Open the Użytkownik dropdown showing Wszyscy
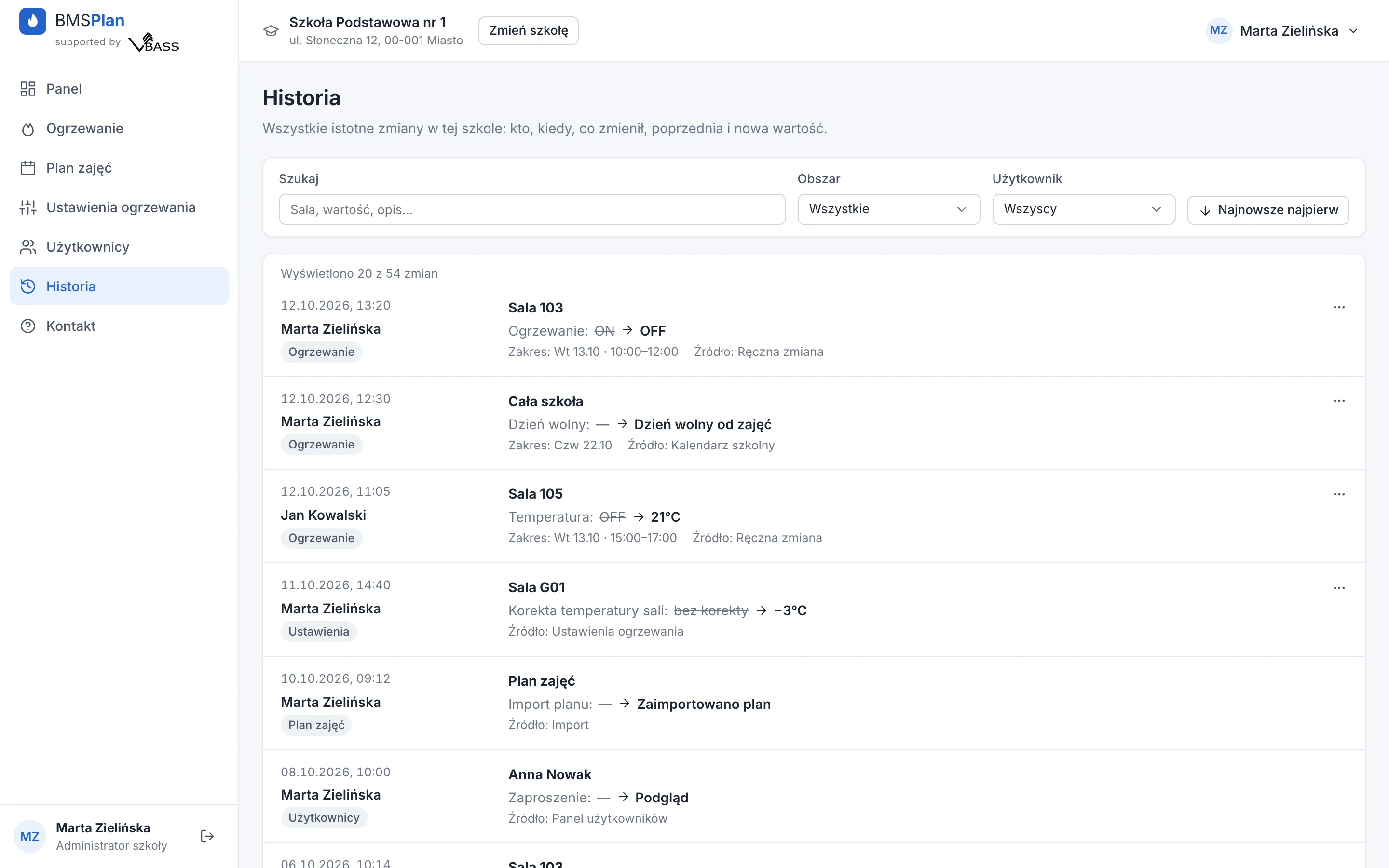1389x868 pixels. pos(1083,209)
